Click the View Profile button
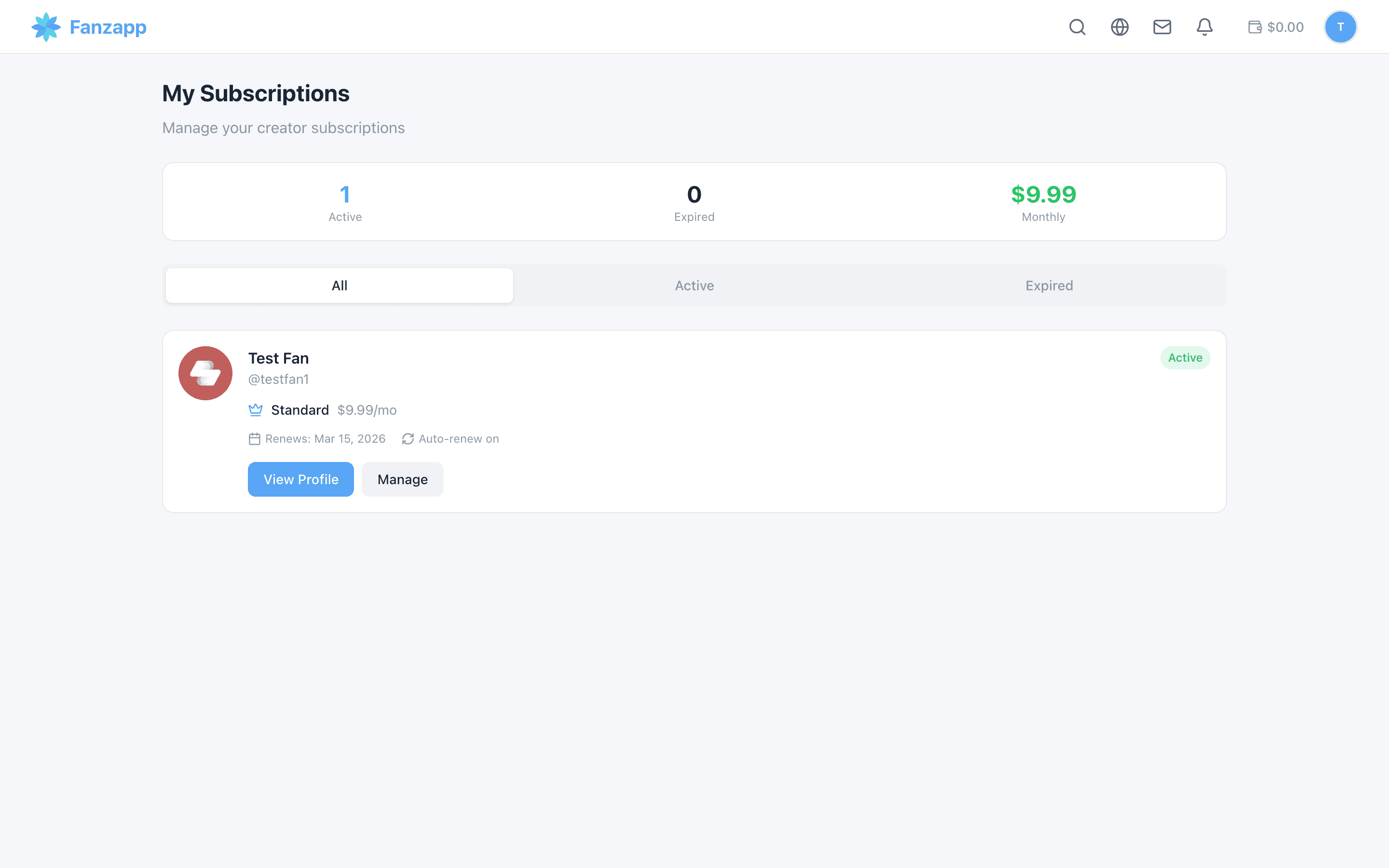This screenshot has height=868, width=1389. [301, 479]
